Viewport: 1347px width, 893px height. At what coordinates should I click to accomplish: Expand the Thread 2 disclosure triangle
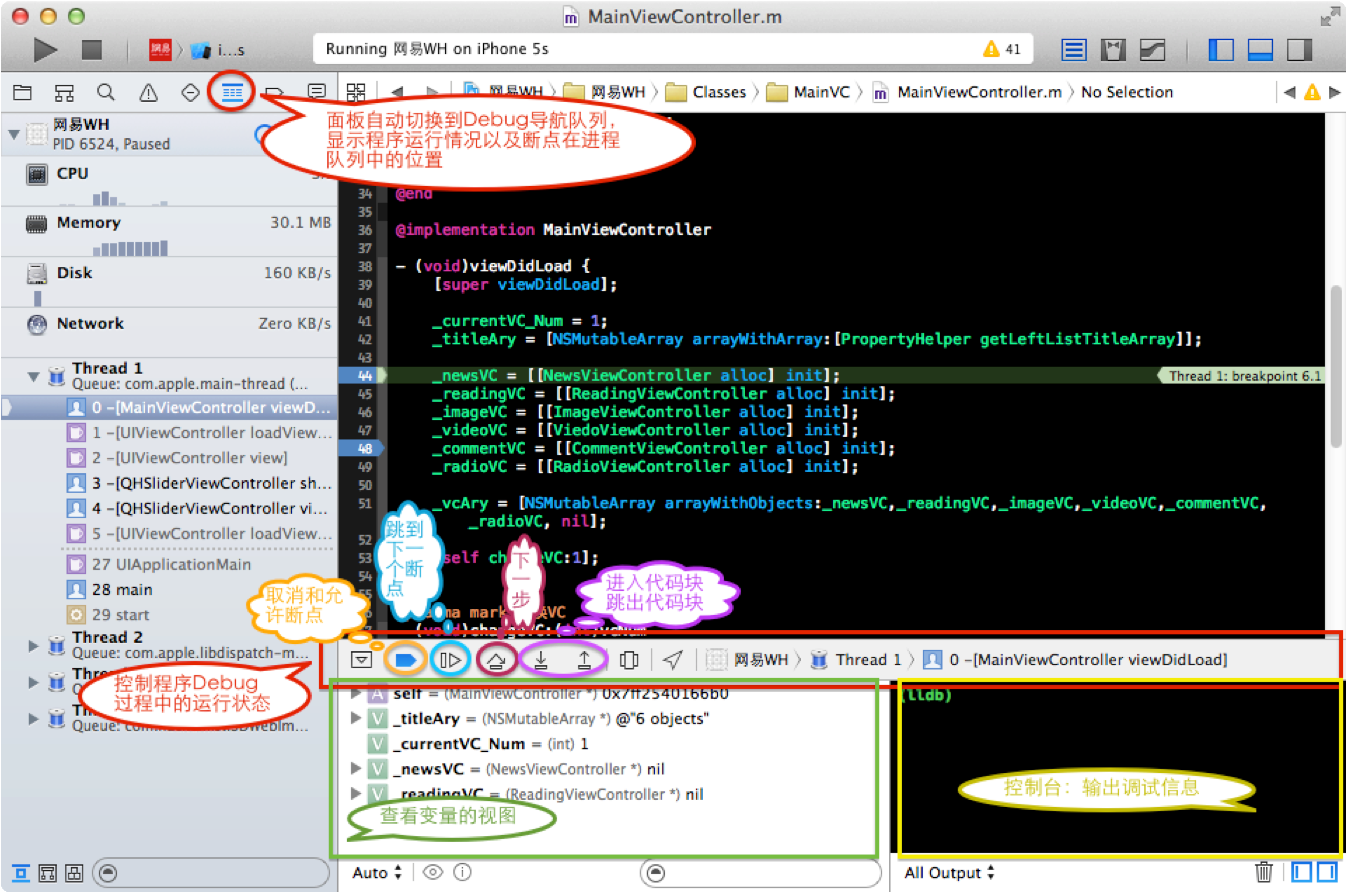(x=35, y=645)
